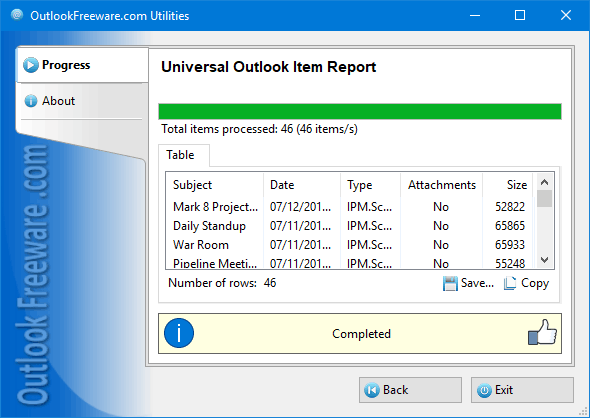590x418 pixels.
Task: Click the floppy disk Save icon
Action: [450, 283]
